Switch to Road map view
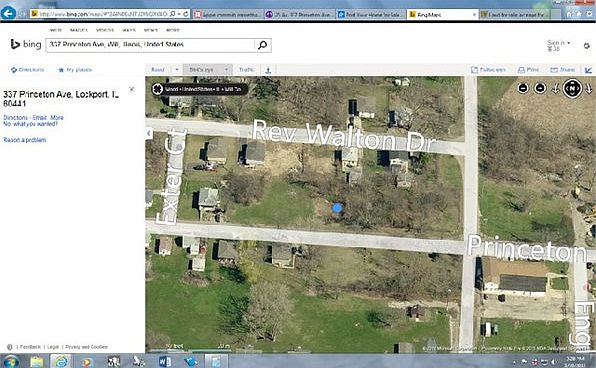The width and height of the screenshot is (596, 368). tap(158, 70)
